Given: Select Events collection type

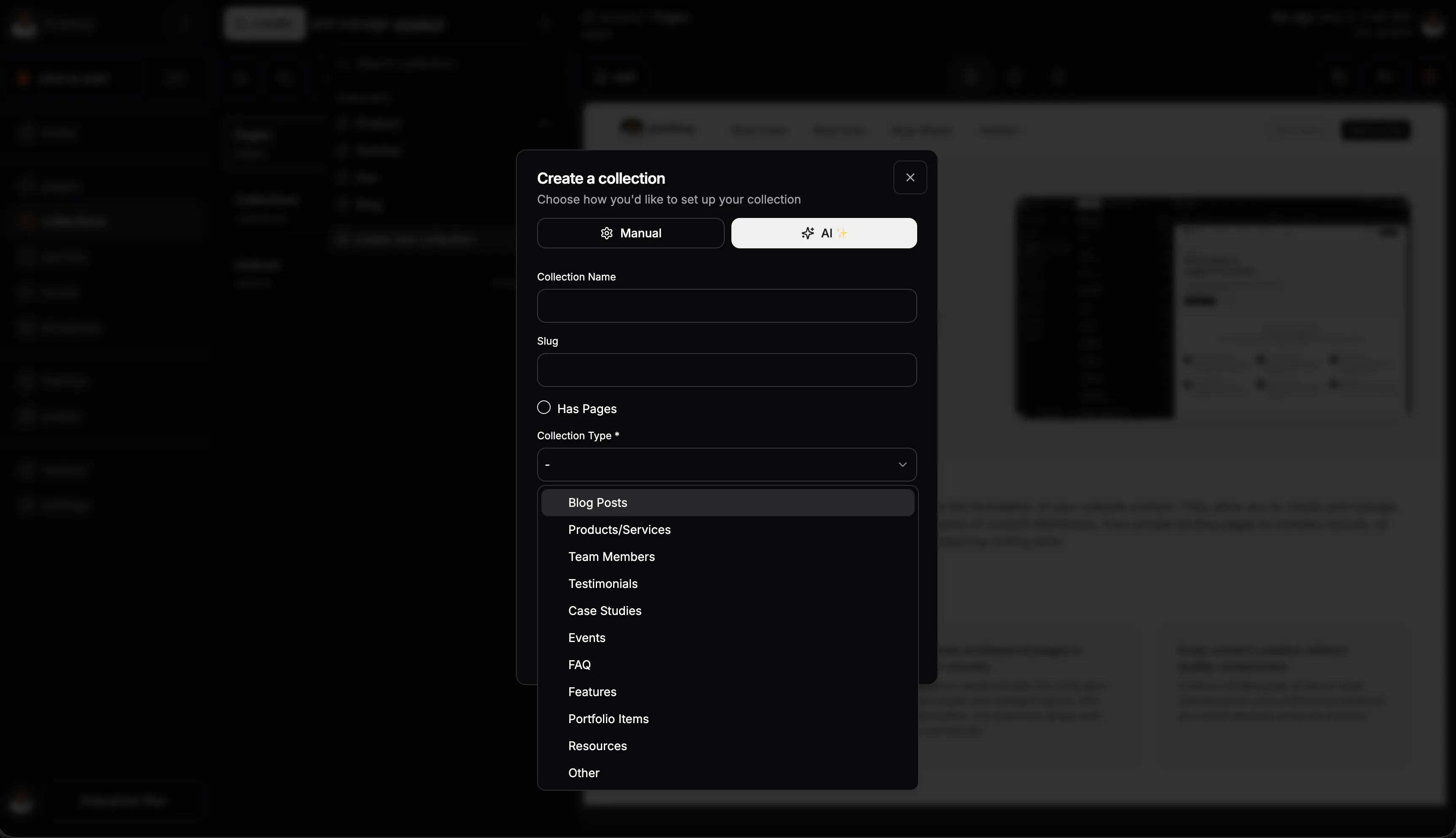Looking at the screenshot, I should tap(586, 638).
